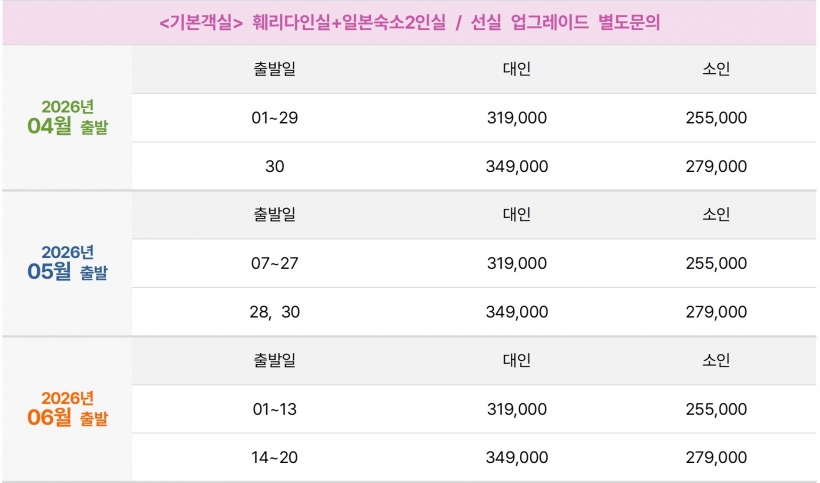Select child price 255,000 for June 01~13
The image size is (820, 483).
click(716, 409)
